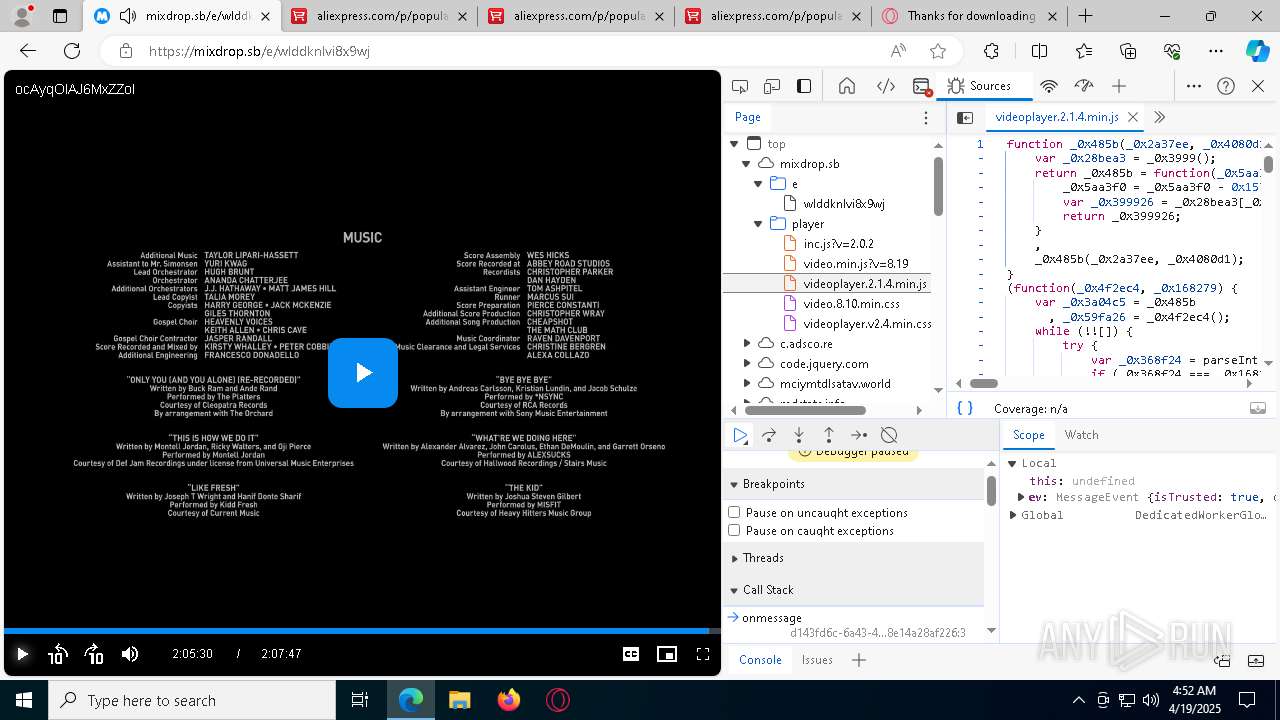This screenshot has height=720, width=1280.
Task: Open DevTools help icon
Action: tap(1226, 87)
